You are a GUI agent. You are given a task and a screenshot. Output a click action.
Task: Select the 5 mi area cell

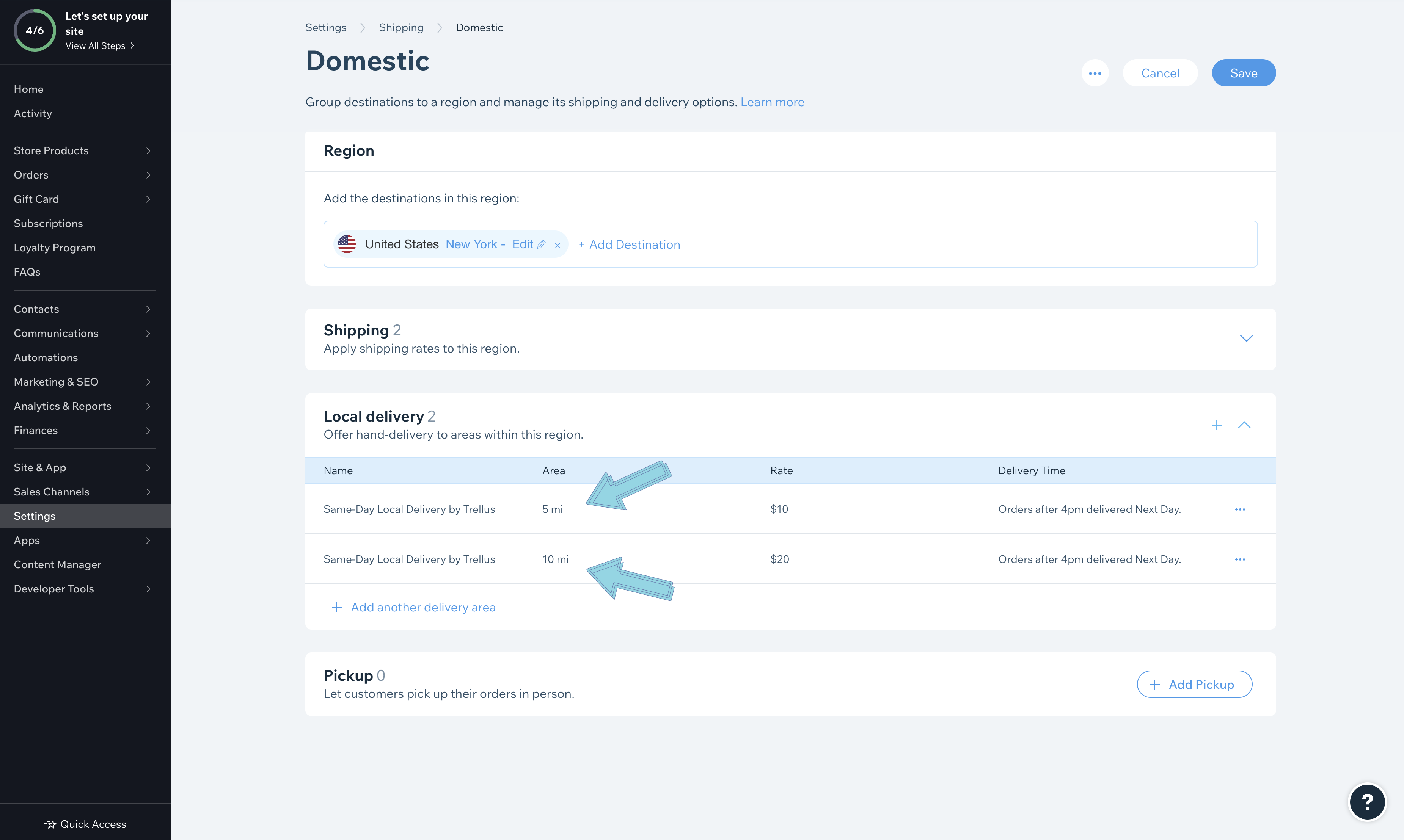[x=552, y=509]
